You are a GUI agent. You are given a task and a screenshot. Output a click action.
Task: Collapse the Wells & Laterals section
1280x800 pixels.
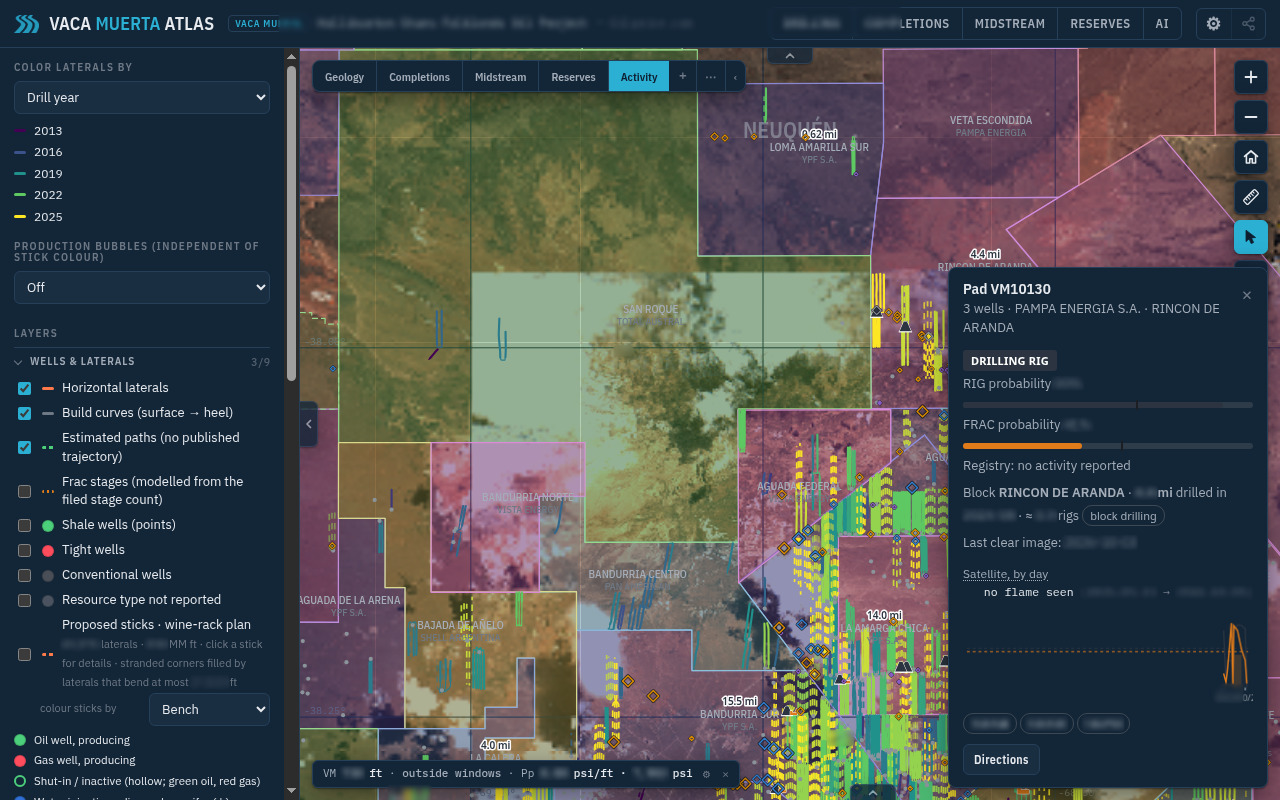(x=142, y=361)
